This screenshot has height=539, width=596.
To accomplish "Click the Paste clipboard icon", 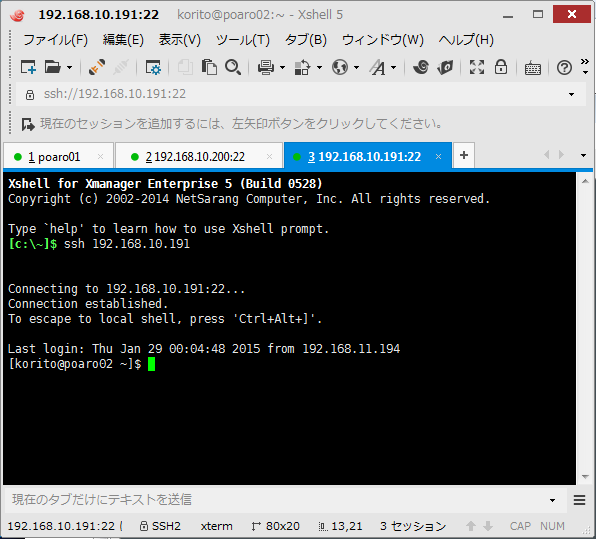I will coord(209,67).
